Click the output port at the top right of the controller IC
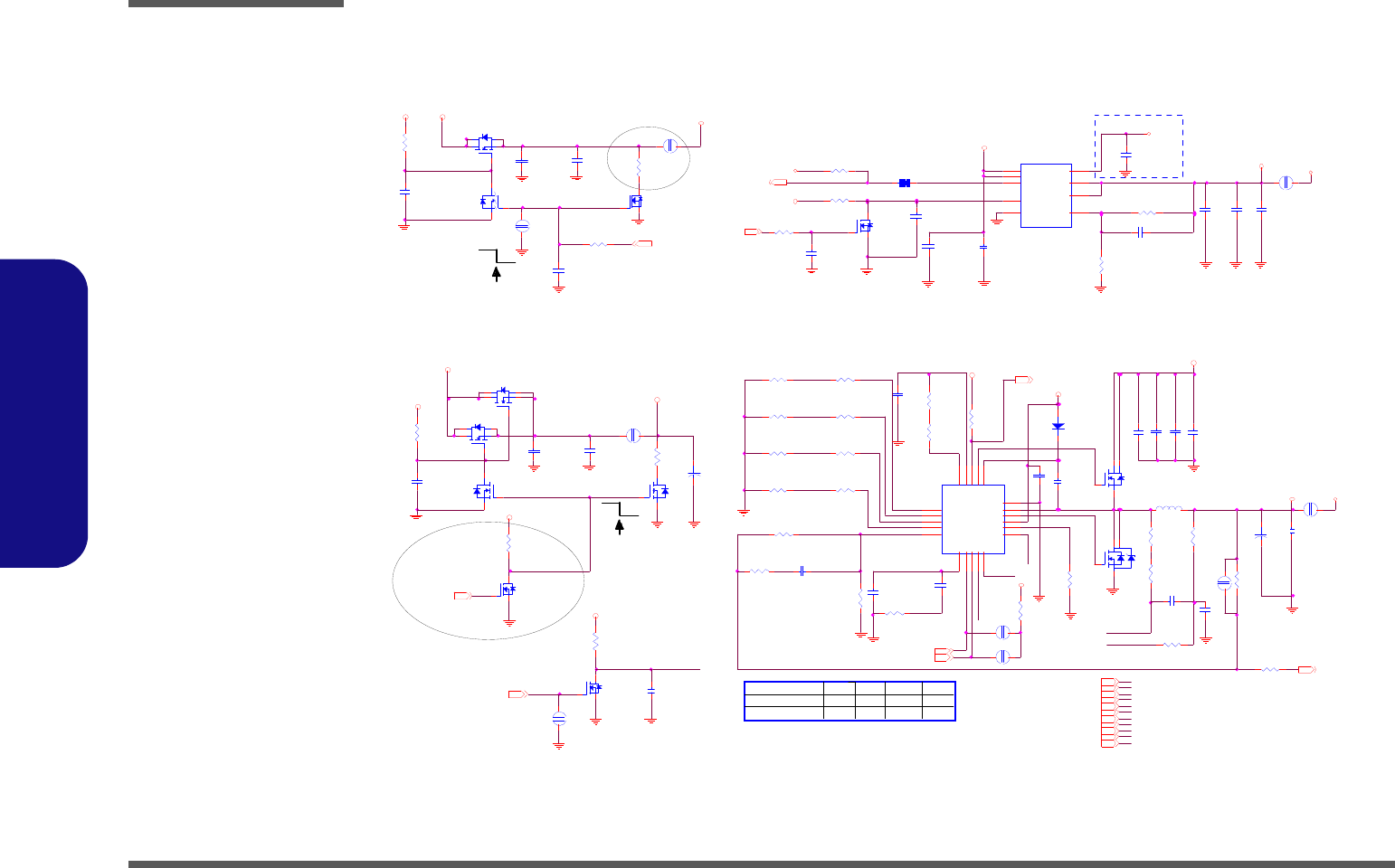Viewport: 1395px width, 868px height. click(x=1023, y=380)
